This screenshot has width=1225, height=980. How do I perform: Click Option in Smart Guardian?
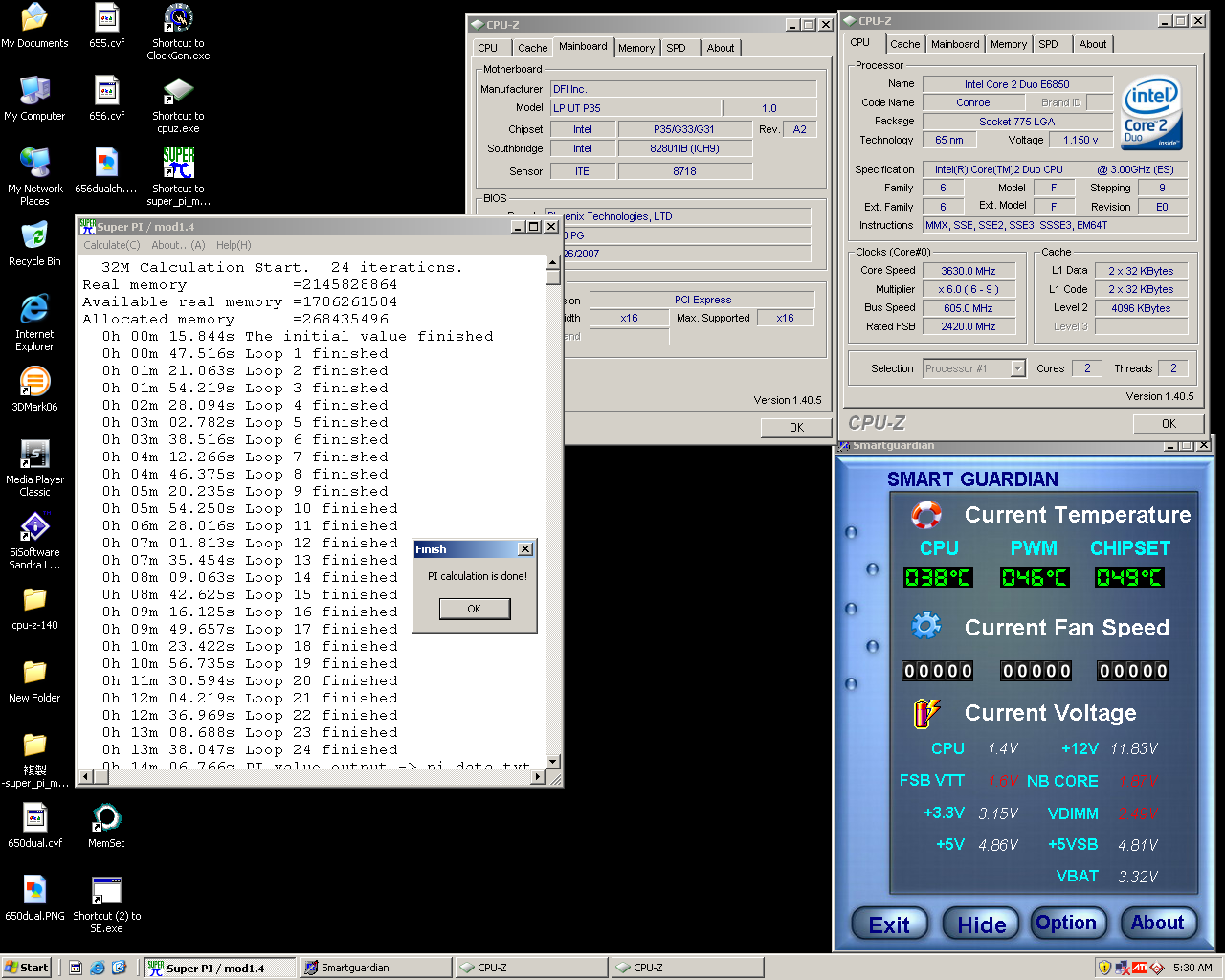[1066, 924]
